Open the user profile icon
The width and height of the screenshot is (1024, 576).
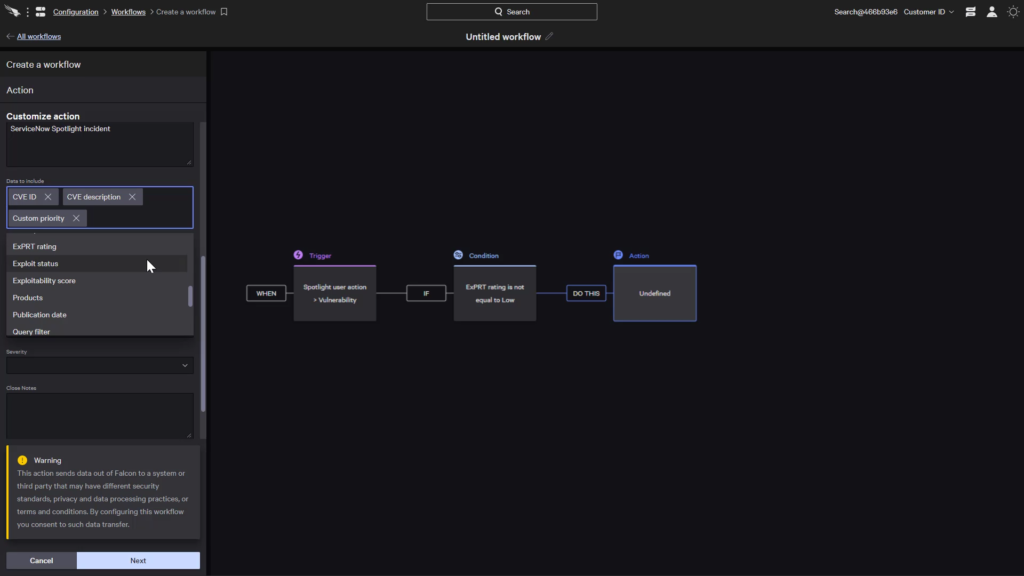[992, 11]
